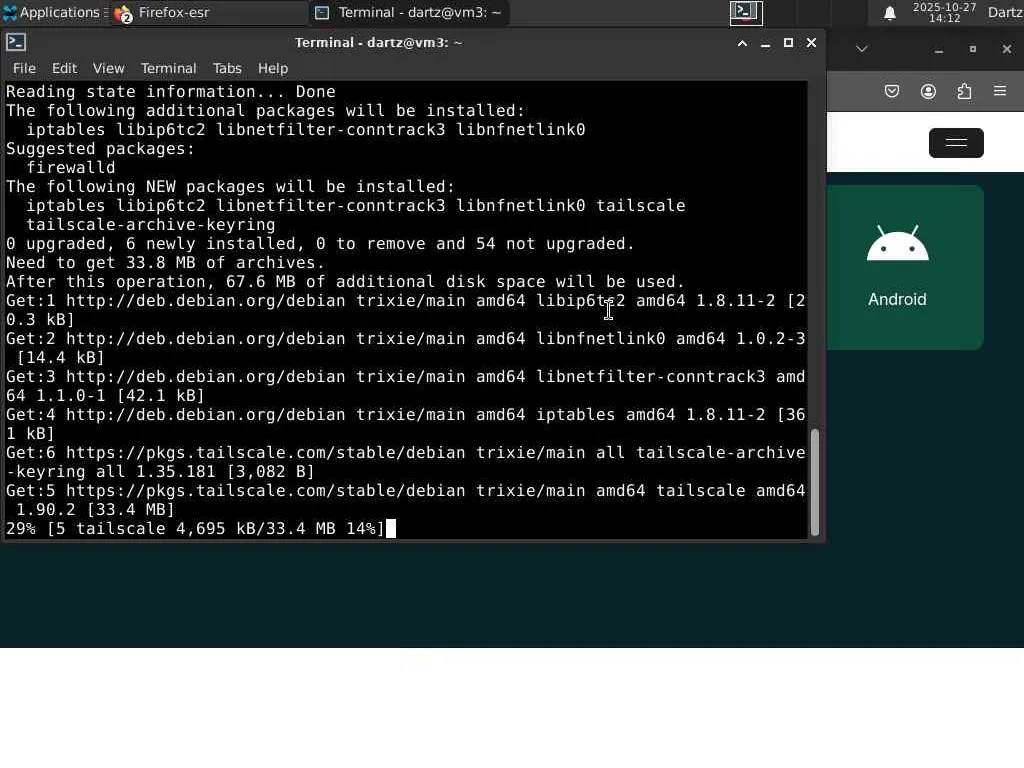The height and width of the screenshot is (768, 1024).
Task: Click the date and time clock
Action: pos(944,12)
